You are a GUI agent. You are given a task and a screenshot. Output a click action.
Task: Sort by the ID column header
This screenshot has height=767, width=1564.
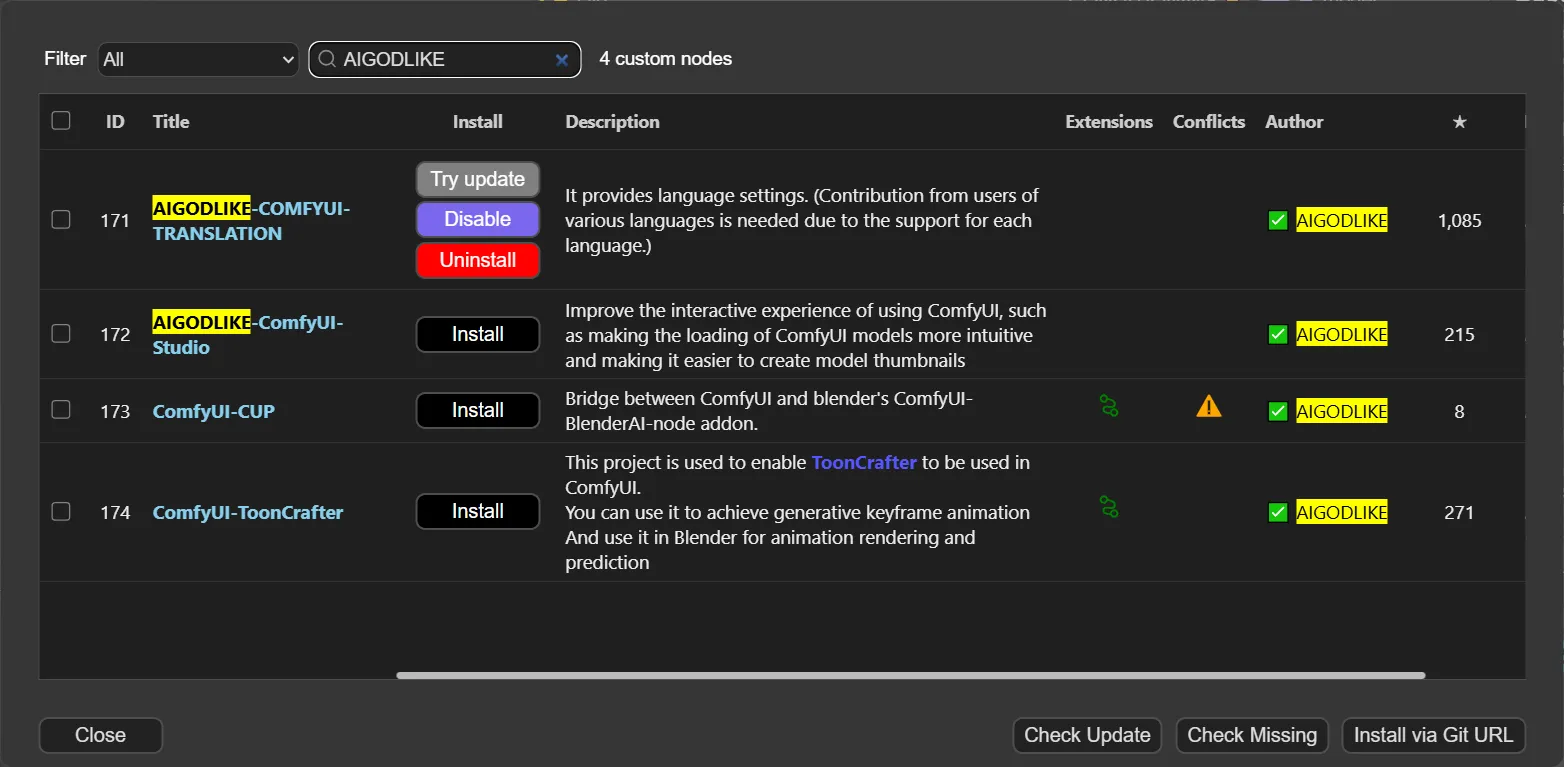coord(115,122)
